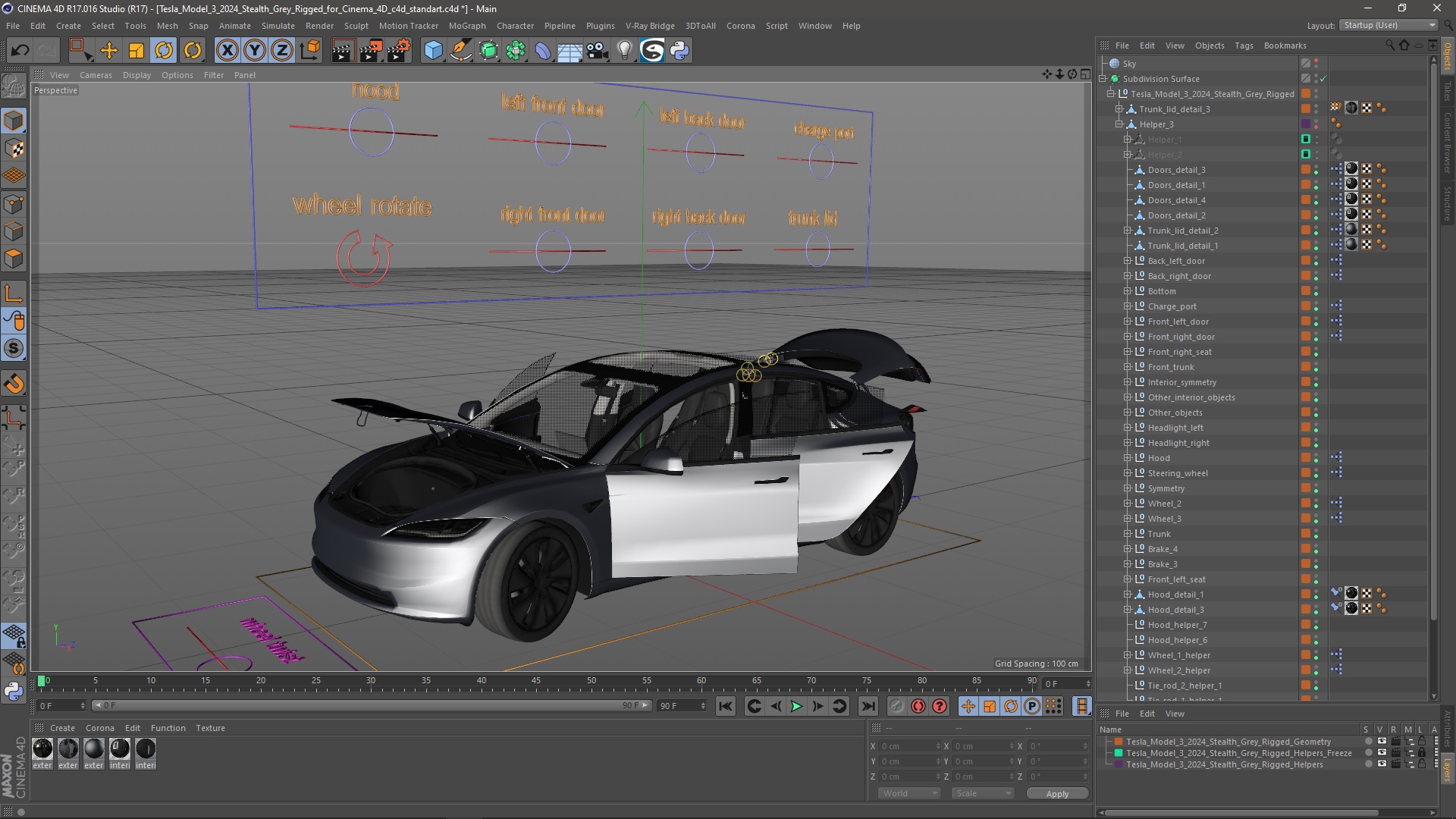Add a Cube primitive object
This screenshot has height=819, width=1456.
(x=433, y=50)
